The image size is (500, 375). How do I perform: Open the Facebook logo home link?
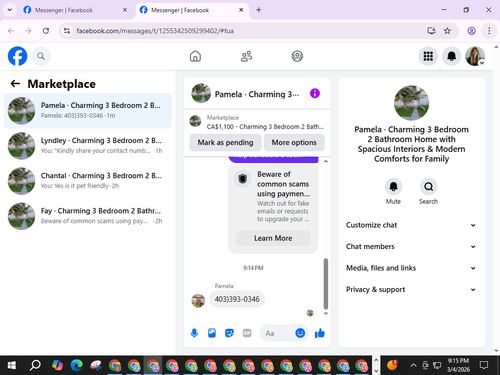pos(17,56)
